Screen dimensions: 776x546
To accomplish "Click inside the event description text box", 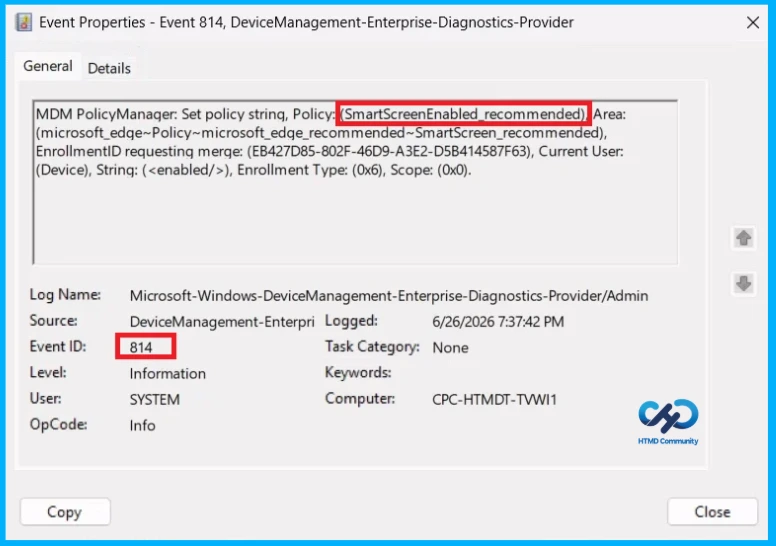I will coord(355,182).
